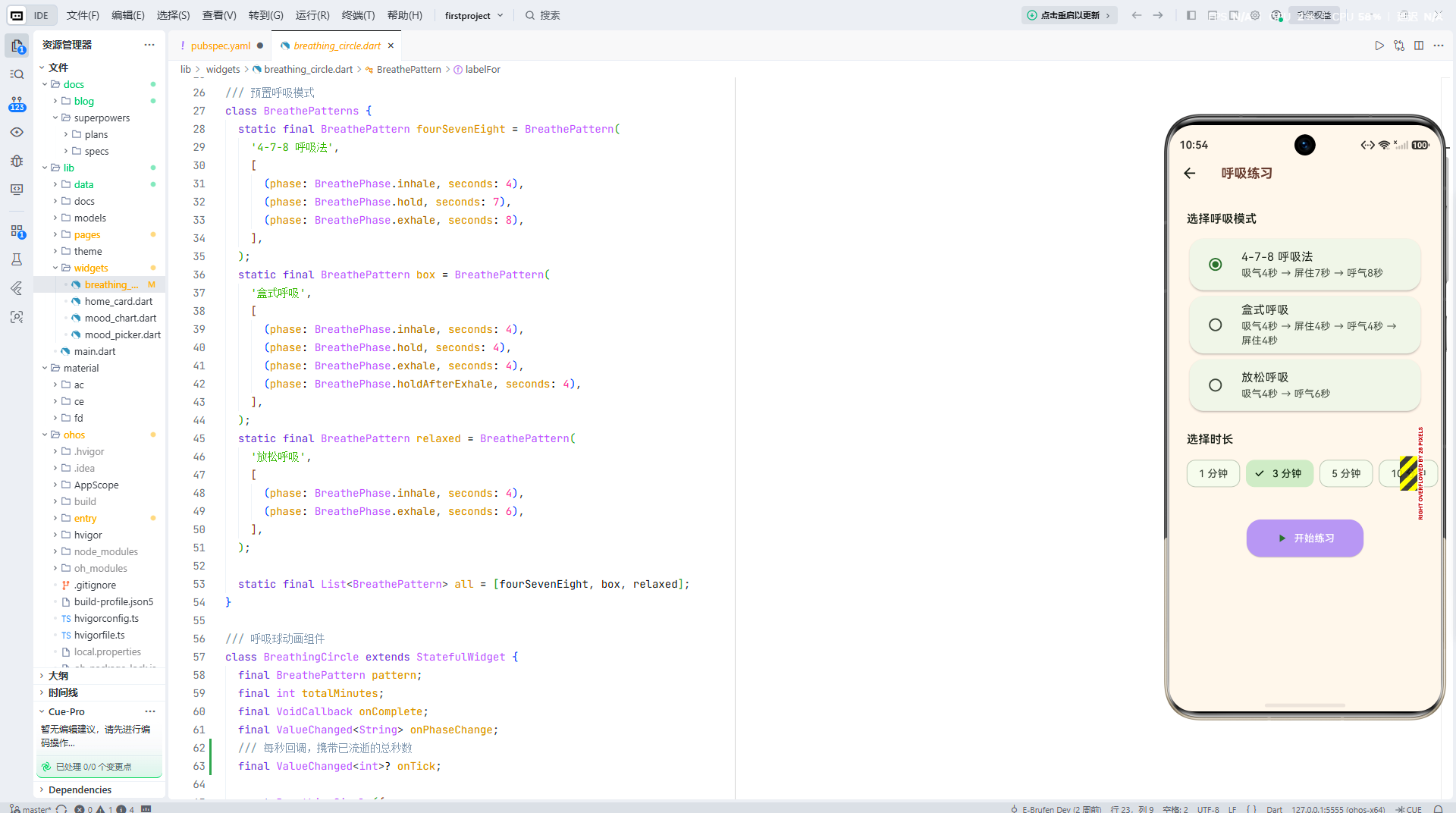Navigate forward with the right arrow
Viewport: 1456px width, 813px height.
pos(1158,15)
